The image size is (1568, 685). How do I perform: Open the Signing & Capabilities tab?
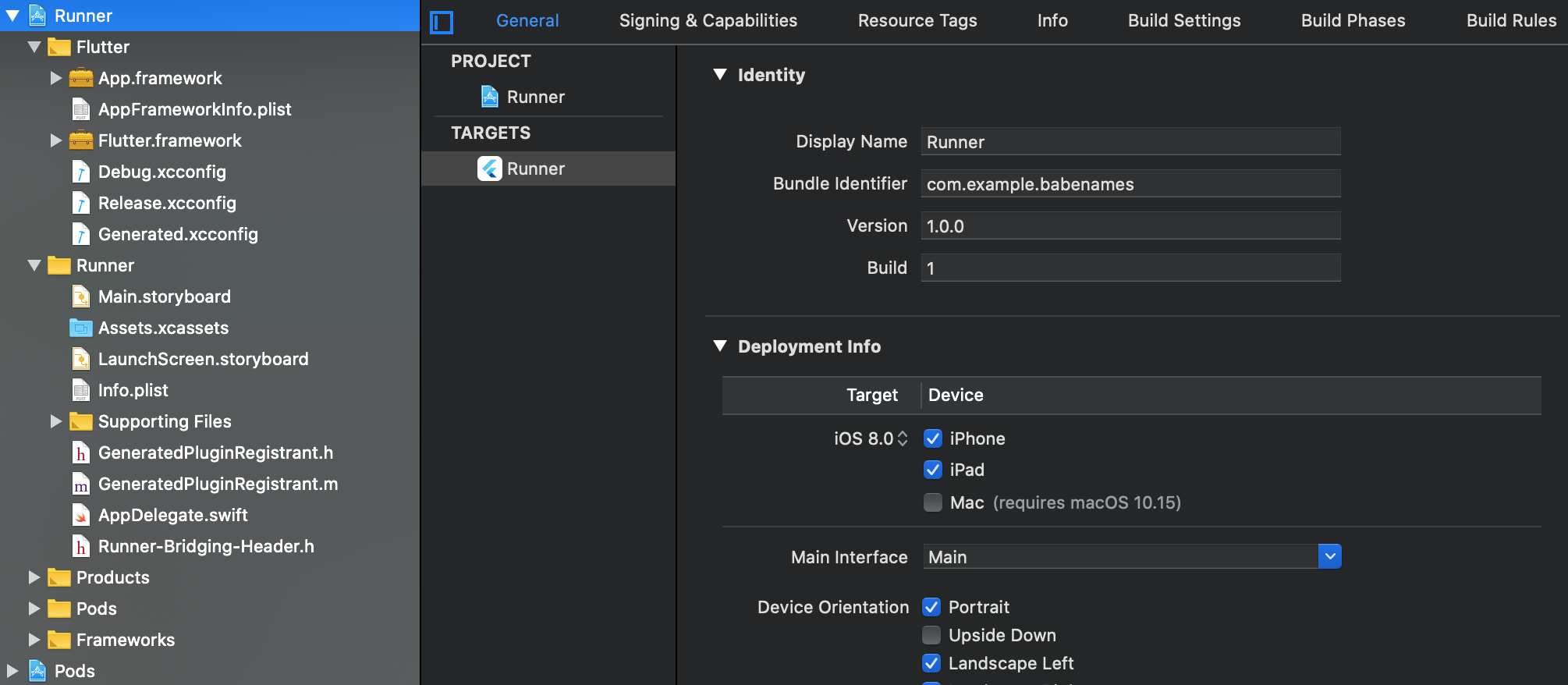point(708,21)
